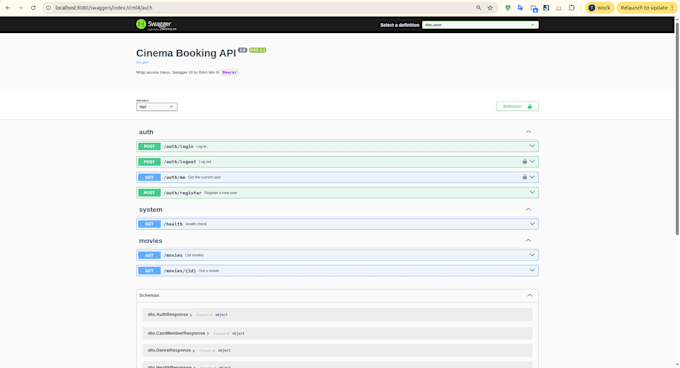Click the Authorize button
The width and height of the screenshot is (680, 368).
[x=517, y=106]
